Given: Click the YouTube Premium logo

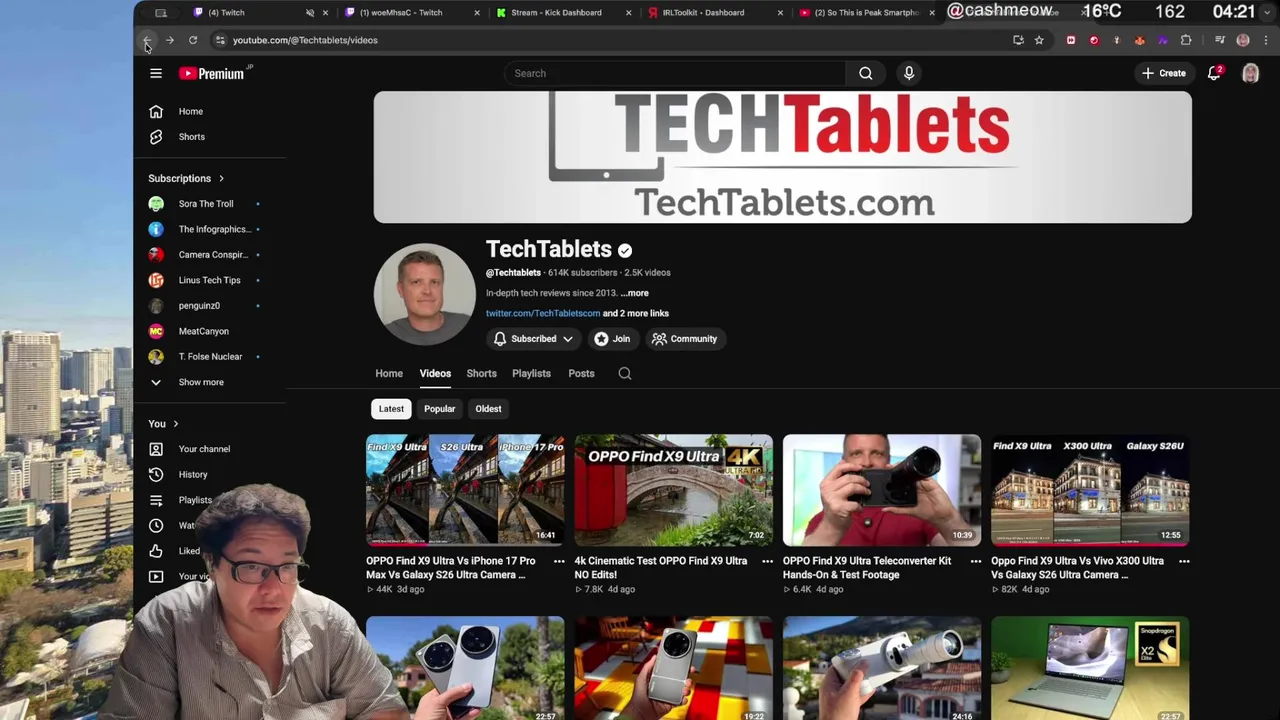Looking at the screenshot, I should (x=212, y=73).
